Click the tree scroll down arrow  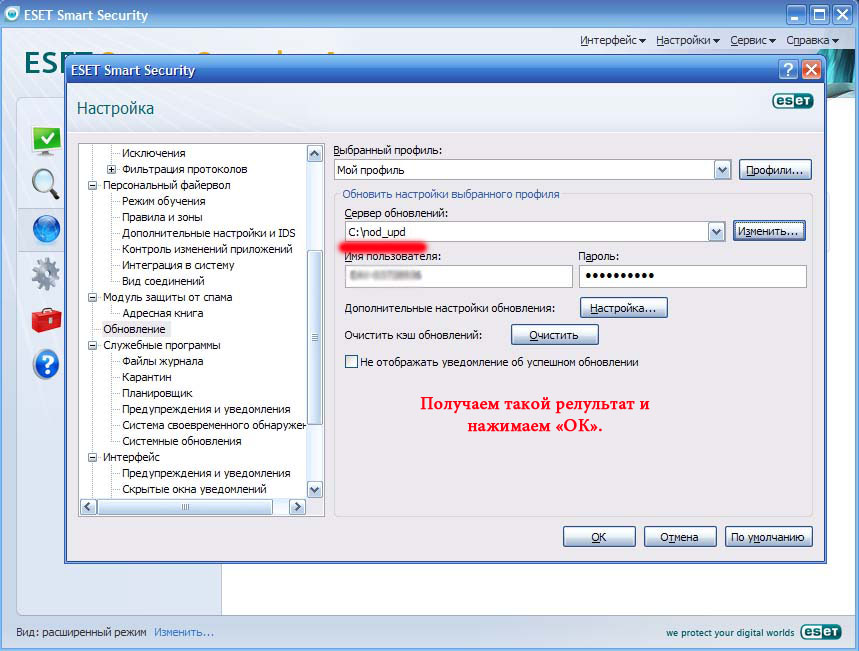314,490
